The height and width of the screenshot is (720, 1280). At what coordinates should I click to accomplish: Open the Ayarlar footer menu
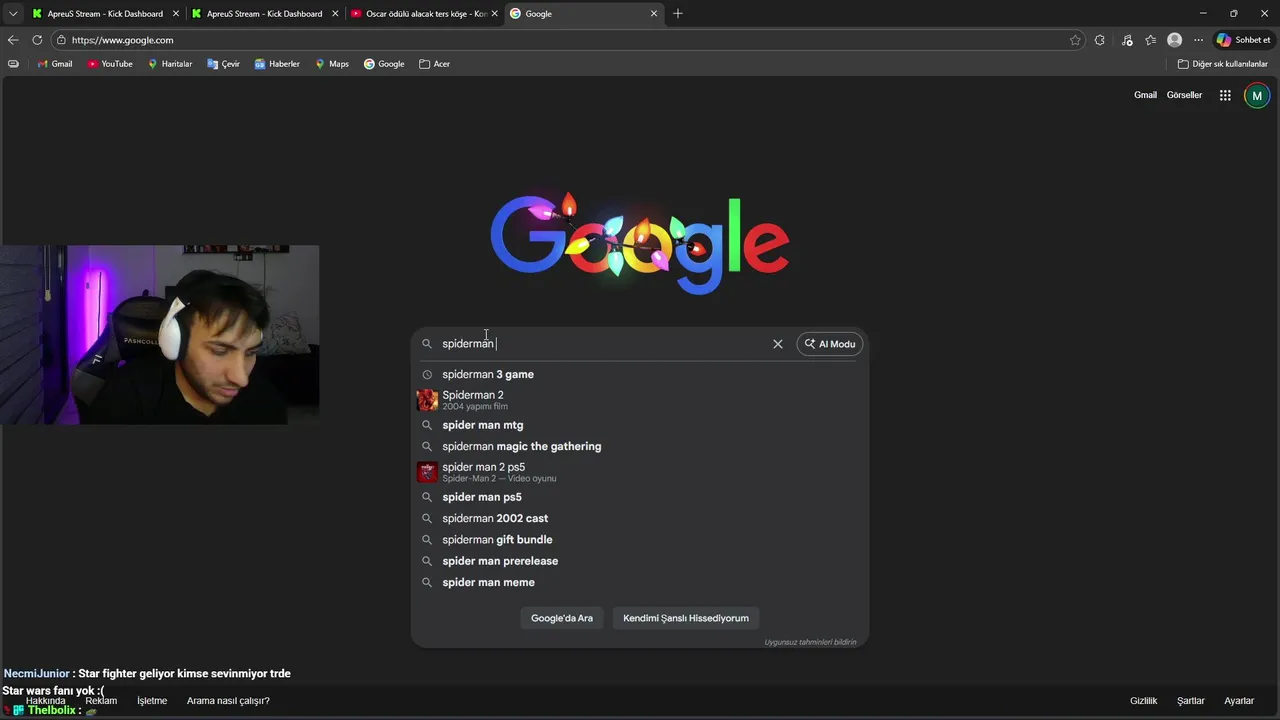[x=1239, y=701]
